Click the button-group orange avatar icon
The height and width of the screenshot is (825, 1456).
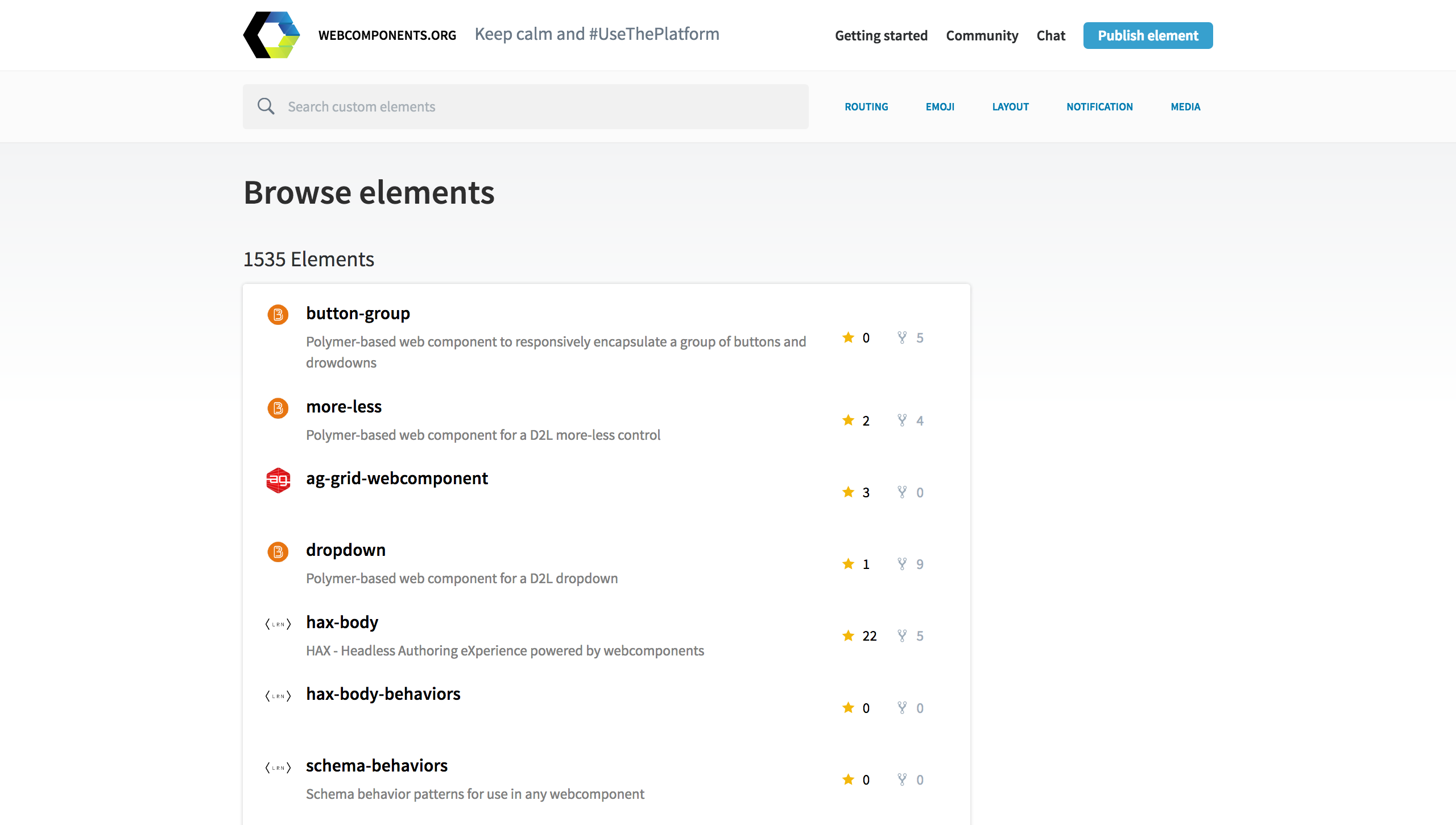278,314
